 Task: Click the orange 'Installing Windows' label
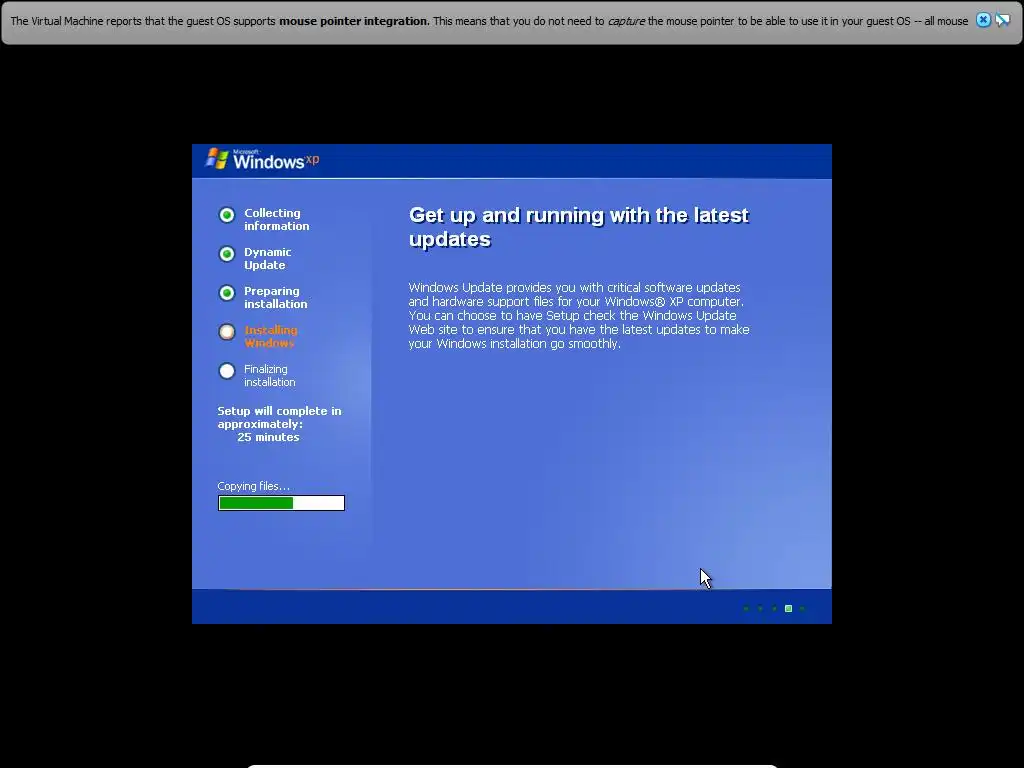[271, 336]
